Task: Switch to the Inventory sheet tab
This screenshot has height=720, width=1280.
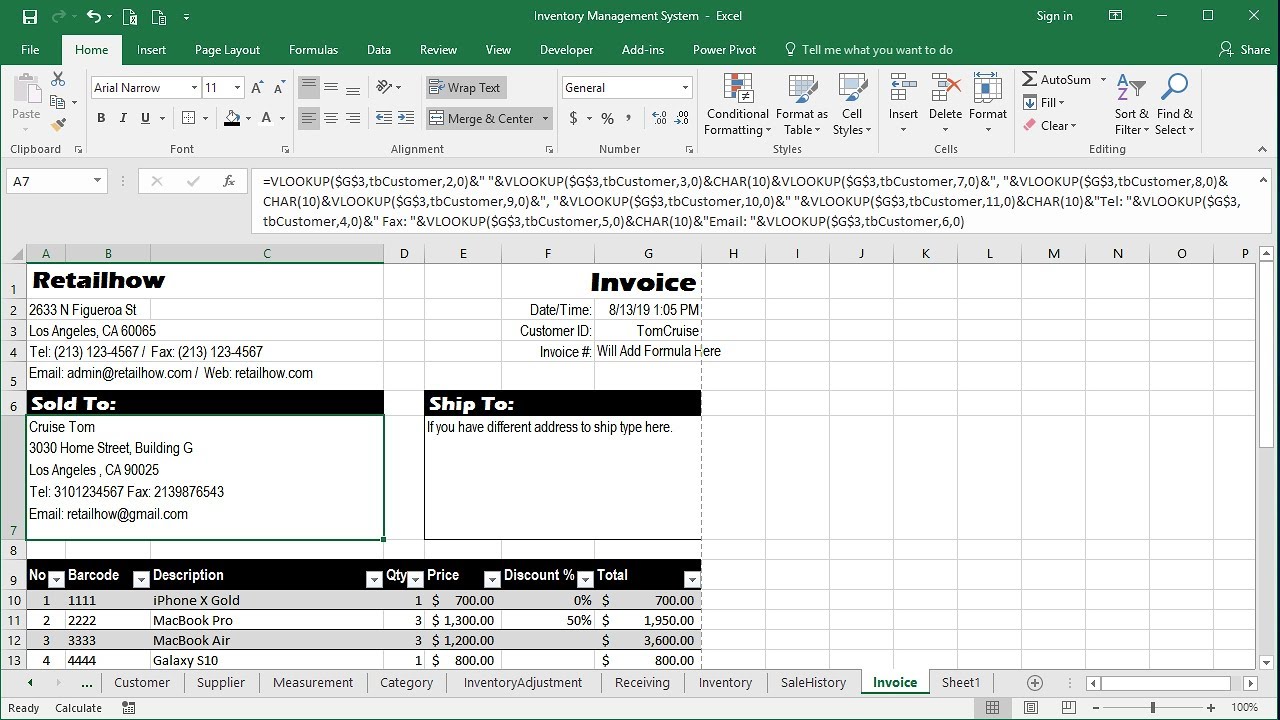Action: tap(725, 682)
